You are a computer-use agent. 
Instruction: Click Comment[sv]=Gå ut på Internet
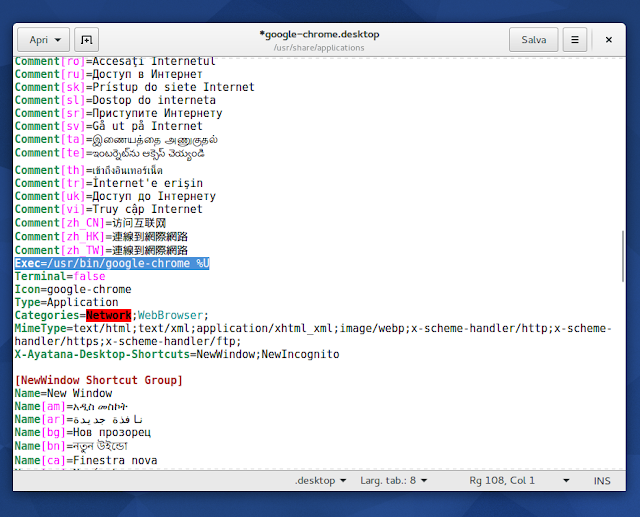[x=109, y=126]
